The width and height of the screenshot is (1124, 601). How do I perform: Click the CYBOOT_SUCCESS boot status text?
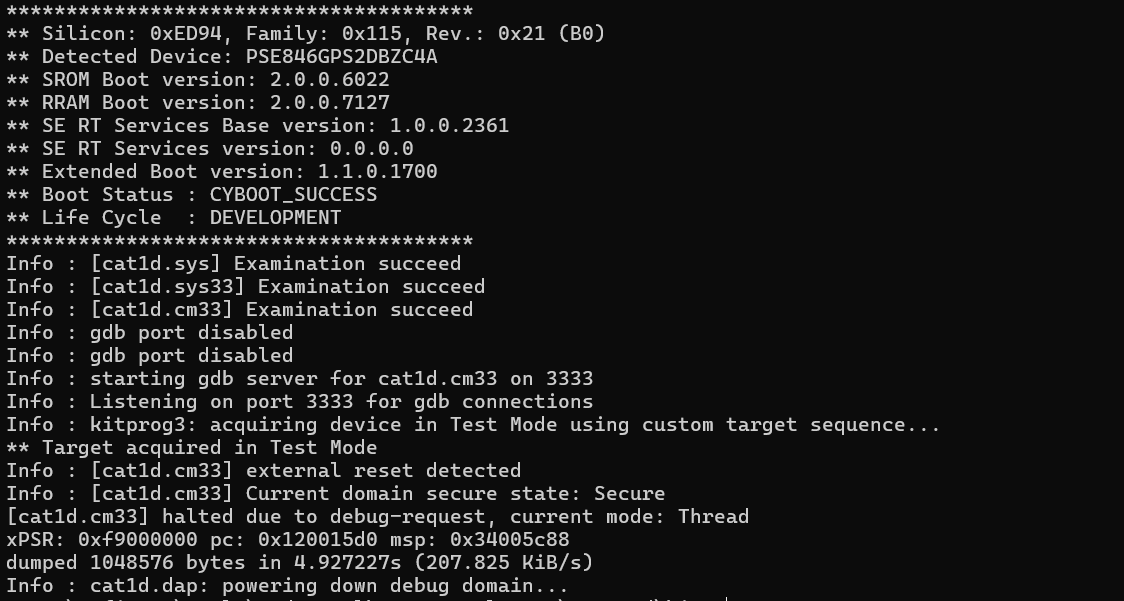point(293,195)
